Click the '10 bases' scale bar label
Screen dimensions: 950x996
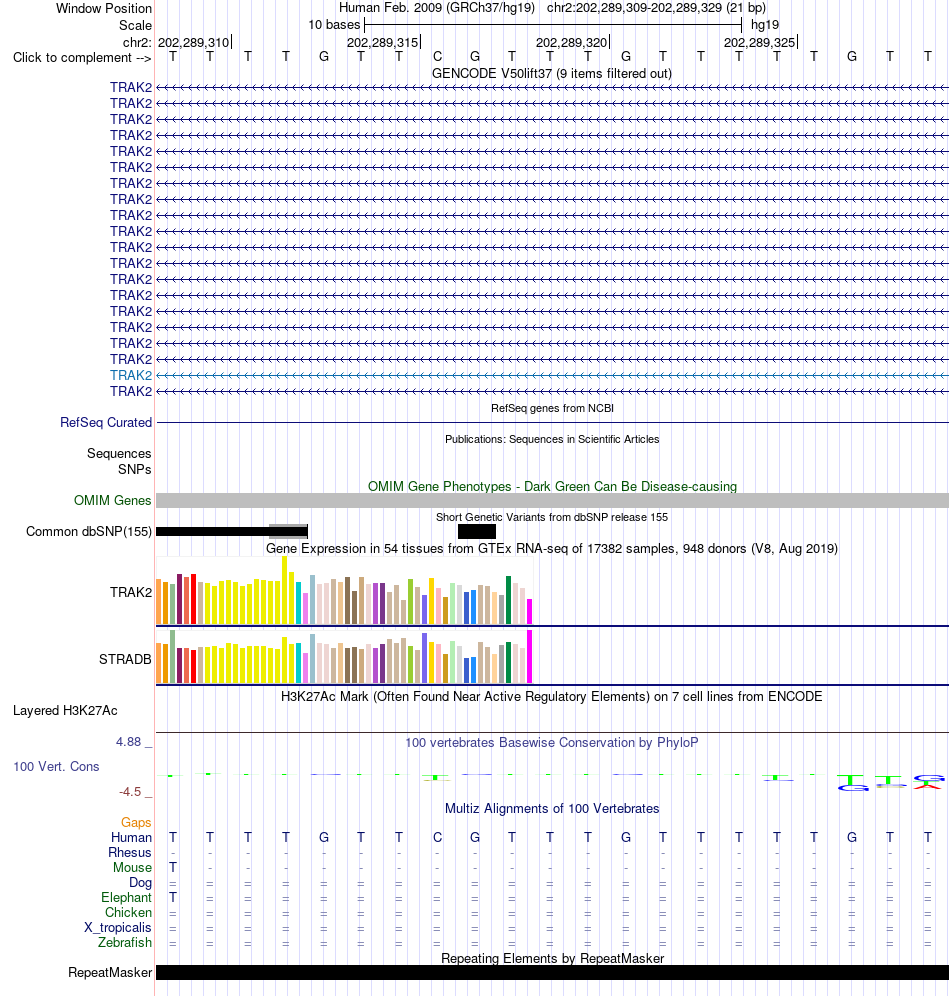click(x=334, y=25)
